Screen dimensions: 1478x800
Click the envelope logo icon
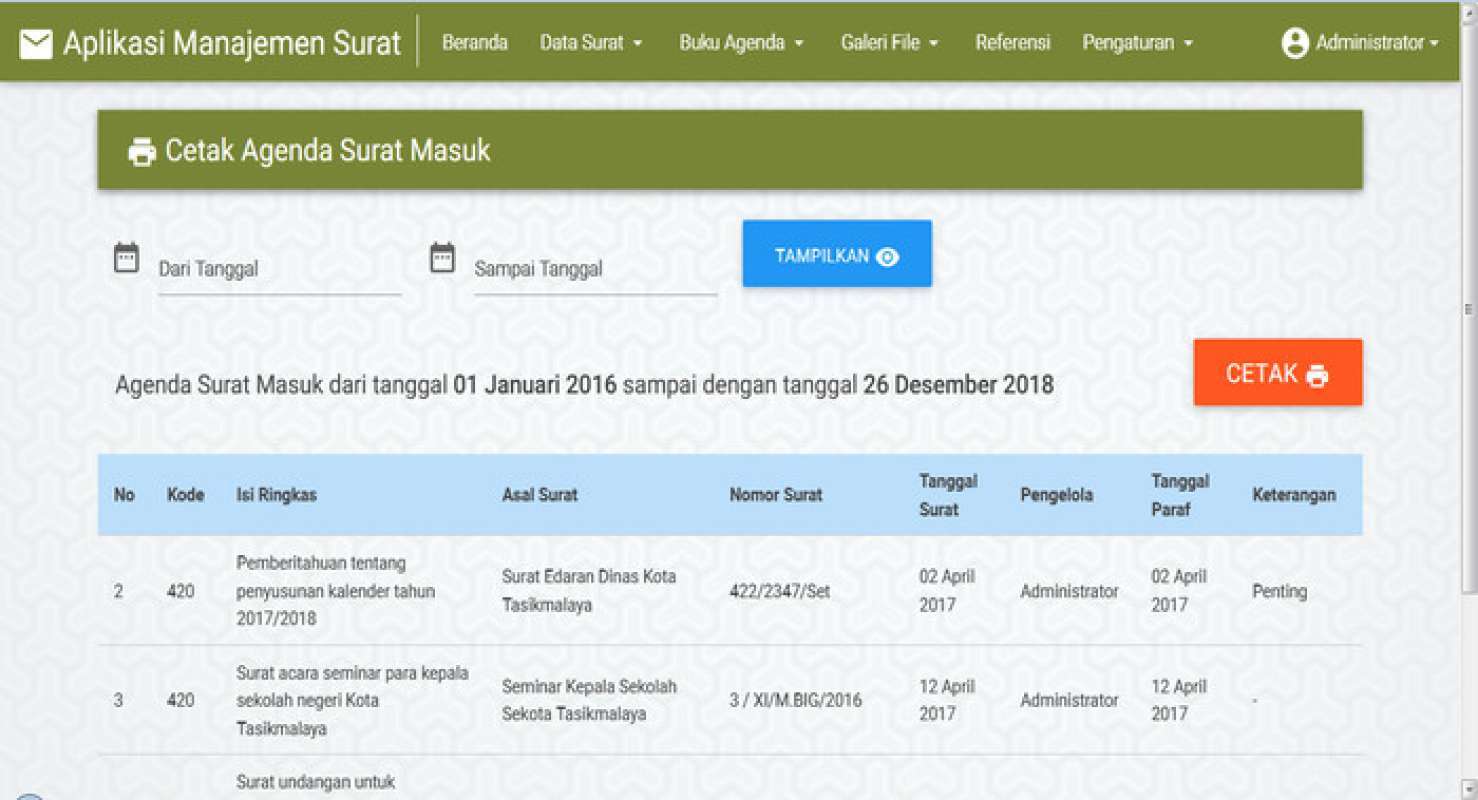38,42
